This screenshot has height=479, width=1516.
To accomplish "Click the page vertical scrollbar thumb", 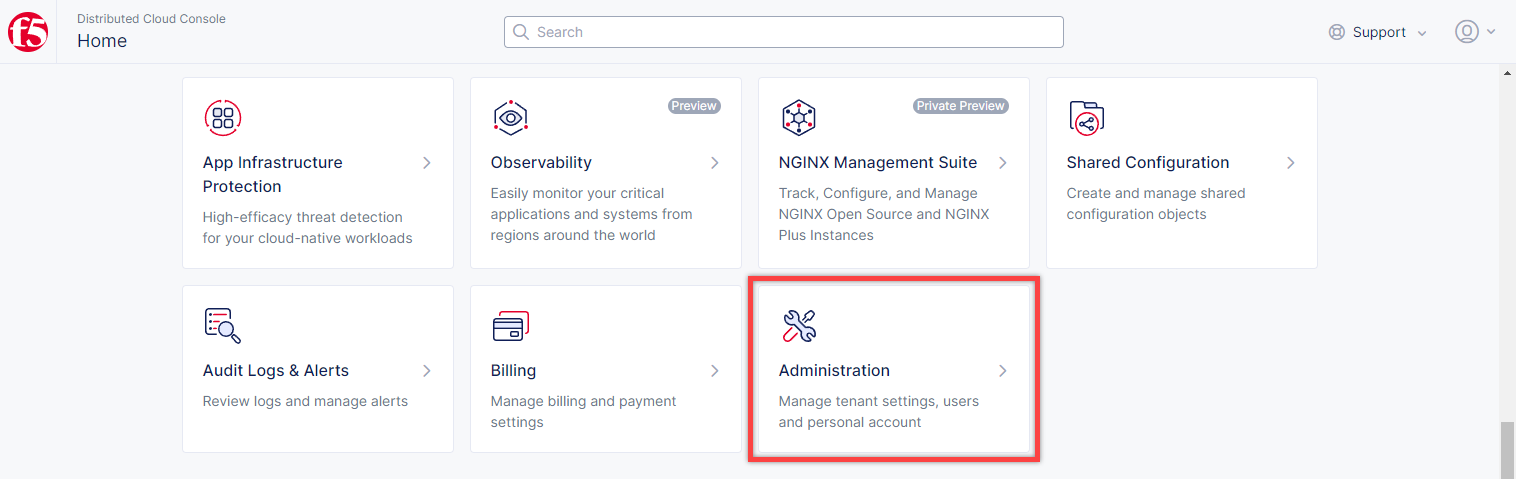I will click(x=1508, y=450).
